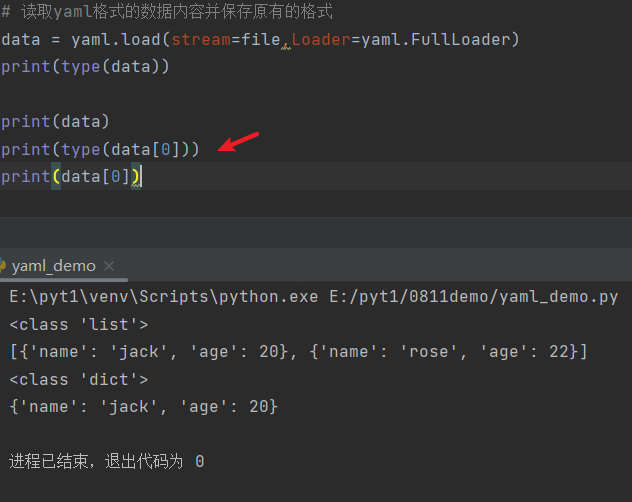This screenshot has width=632, height=502.
Task: Click the red arrow annotation
Action: (240, 142)
